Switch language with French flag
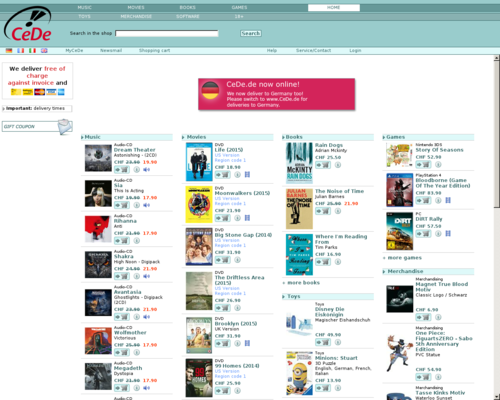The image size is (500, 400). click(21, 50)
